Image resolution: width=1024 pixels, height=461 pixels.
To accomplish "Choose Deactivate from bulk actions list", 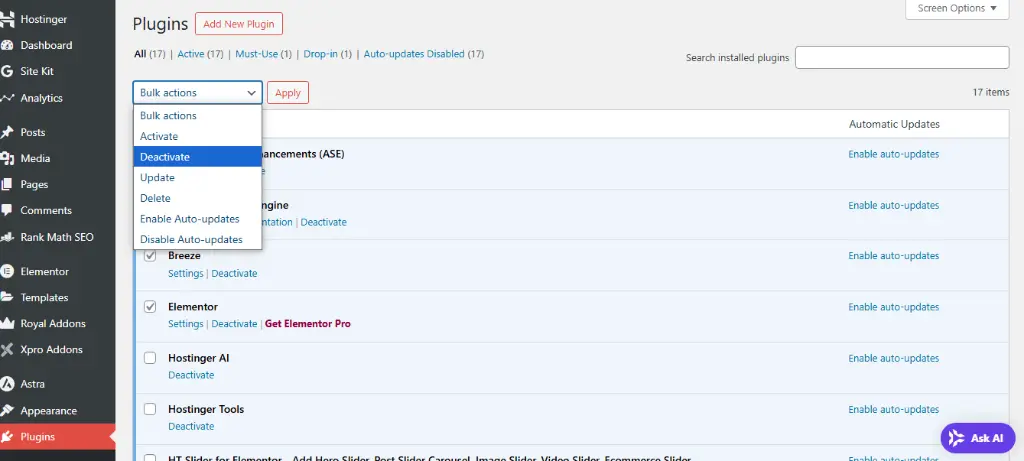I will [197, 157].
